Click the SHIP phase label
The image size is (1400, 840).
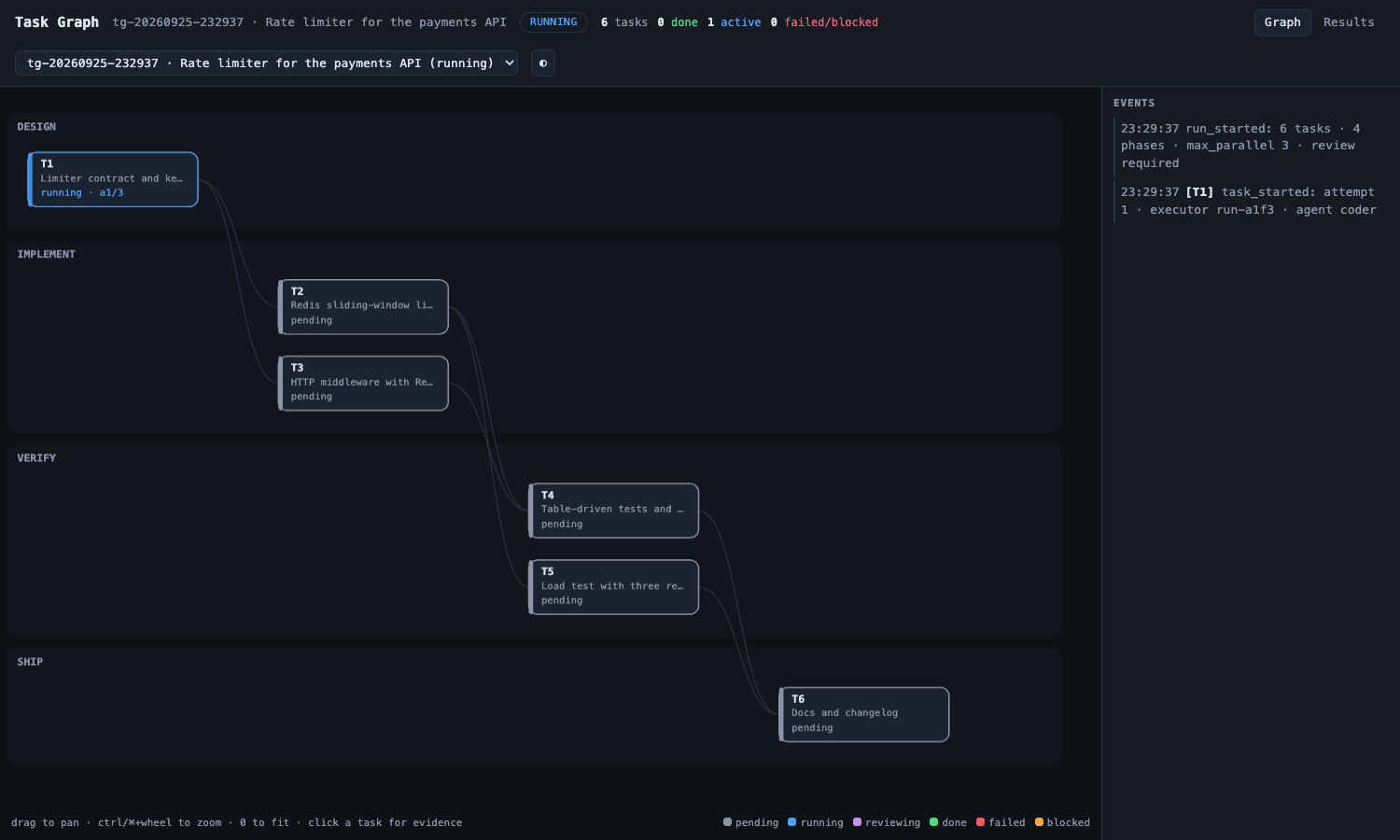[30, 662]
